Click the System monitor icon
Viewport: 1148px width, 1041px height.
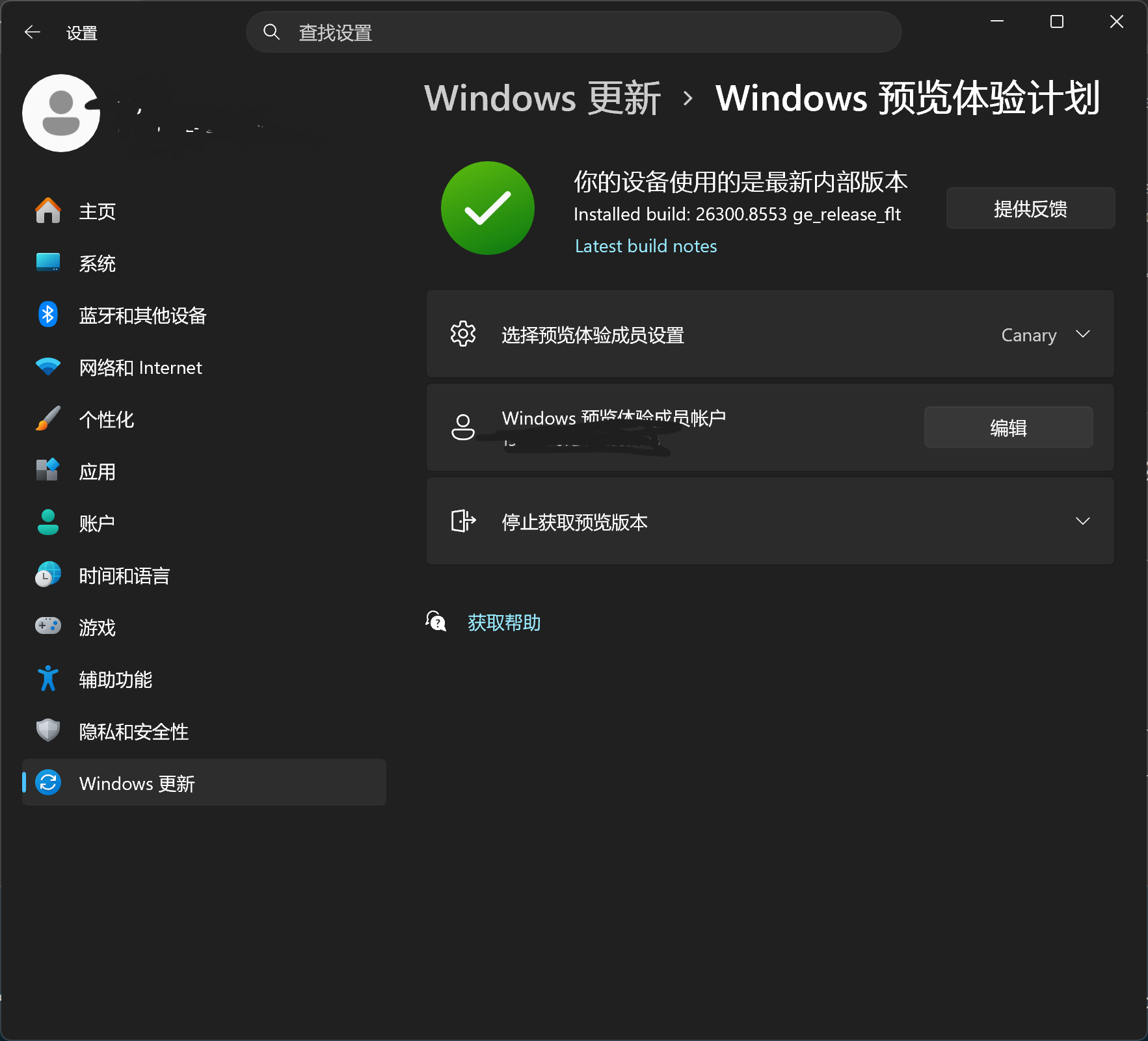(x=48, y=263)
